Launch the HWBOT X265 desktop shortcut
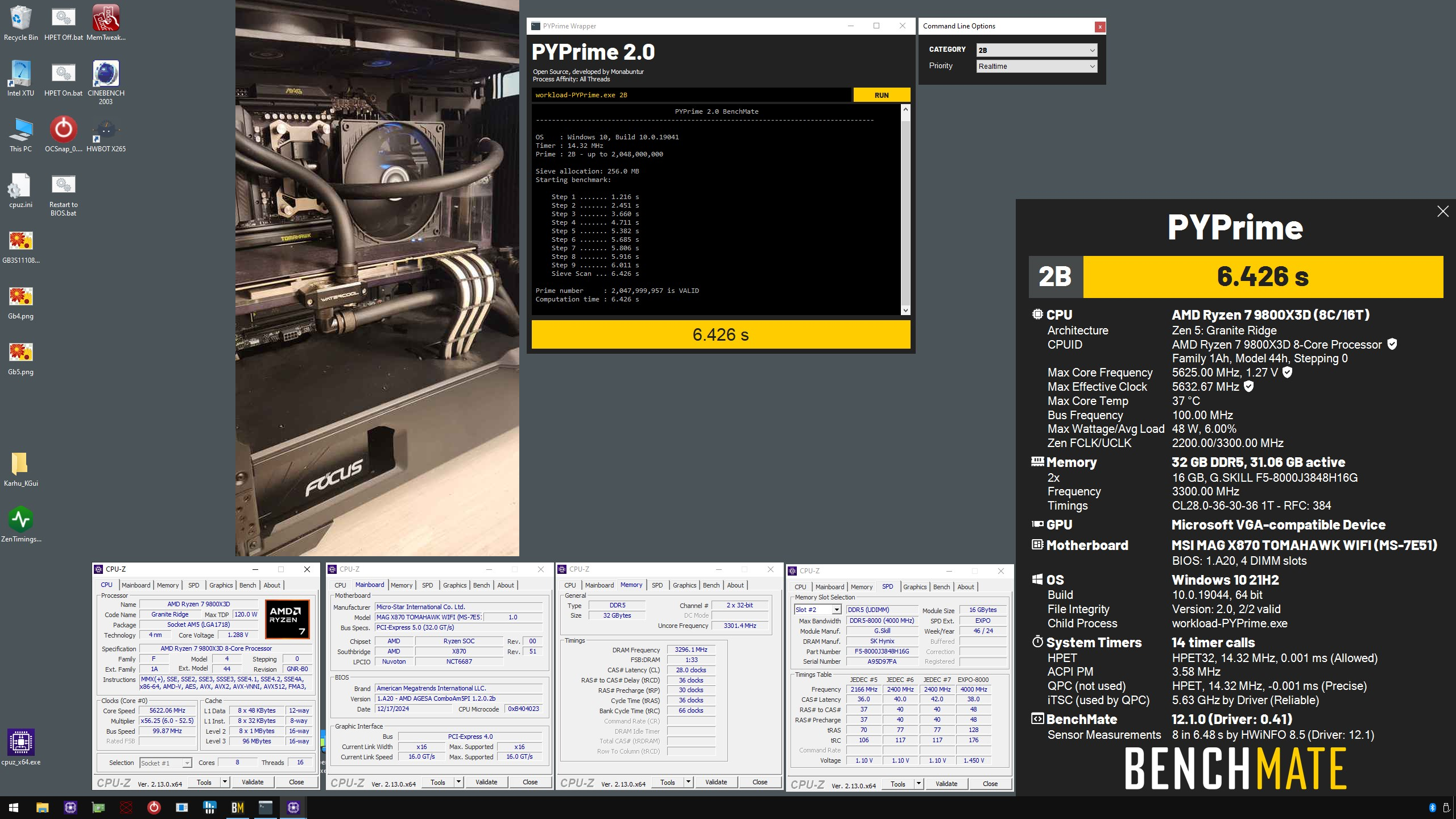Viewport: 1456px width, 819px height. (106, 134)
